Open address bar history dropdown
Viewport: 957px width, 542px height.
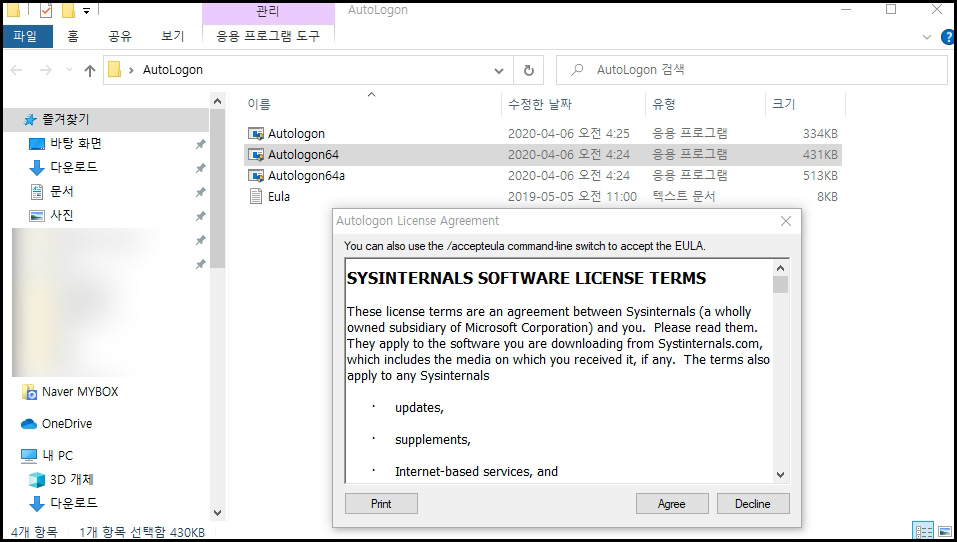pyautogui.click(x=499, y=71)
